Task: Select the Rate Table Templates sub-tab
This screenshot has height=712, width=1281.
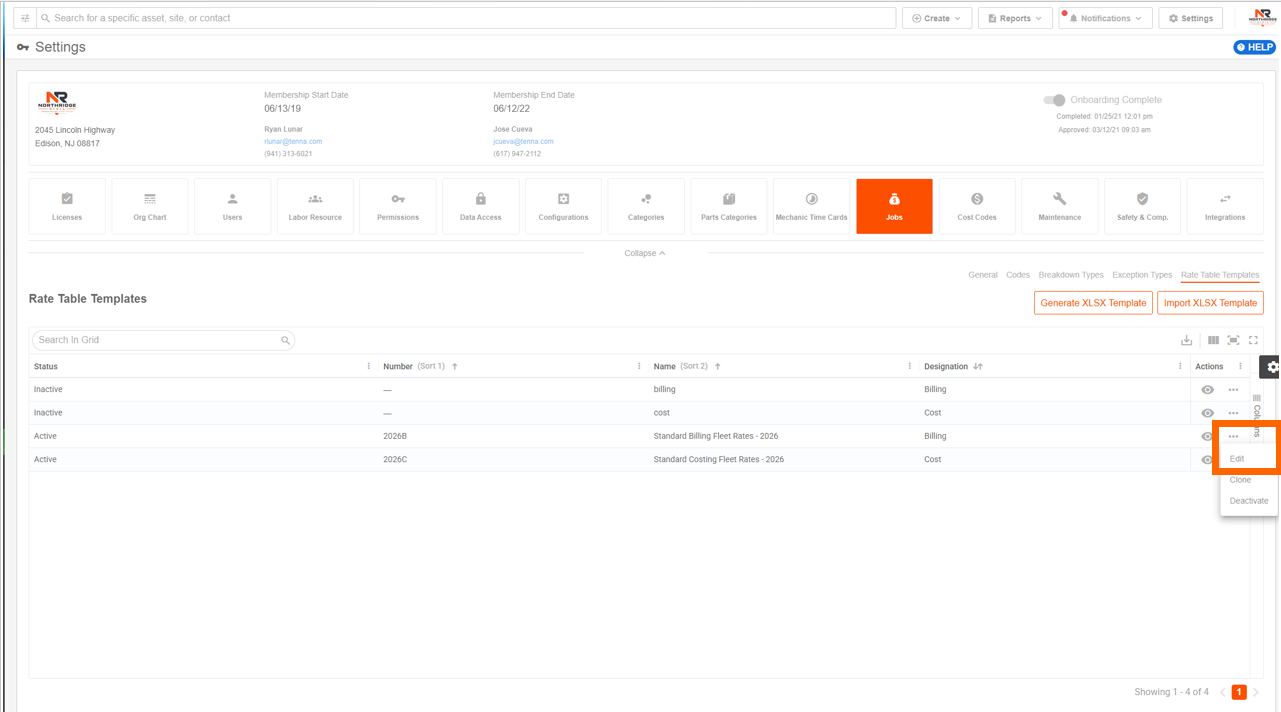Action: point(1220,275)
